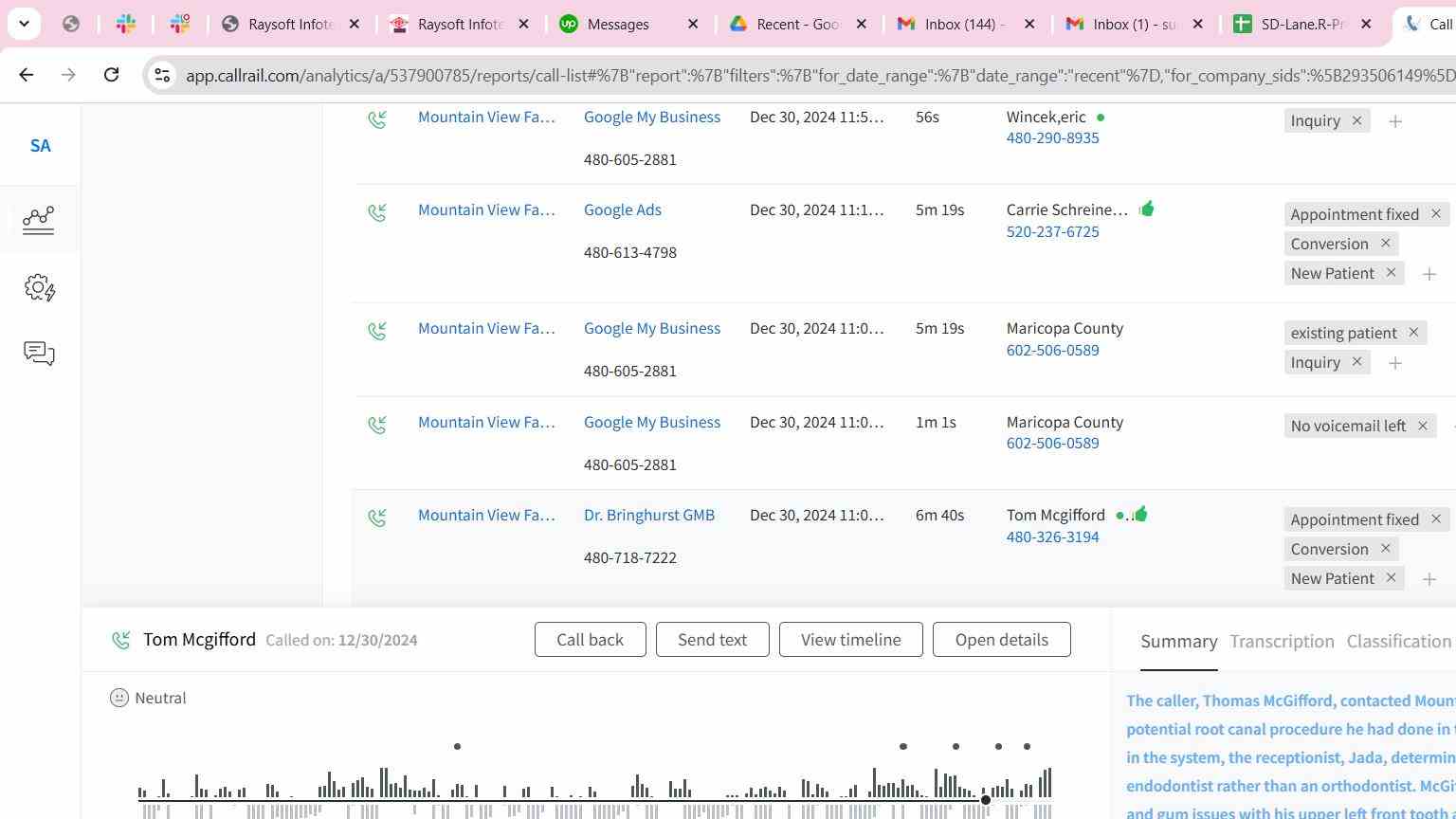Click inbound call icon for 1m 1s Maricopa County row

[377, 424]
